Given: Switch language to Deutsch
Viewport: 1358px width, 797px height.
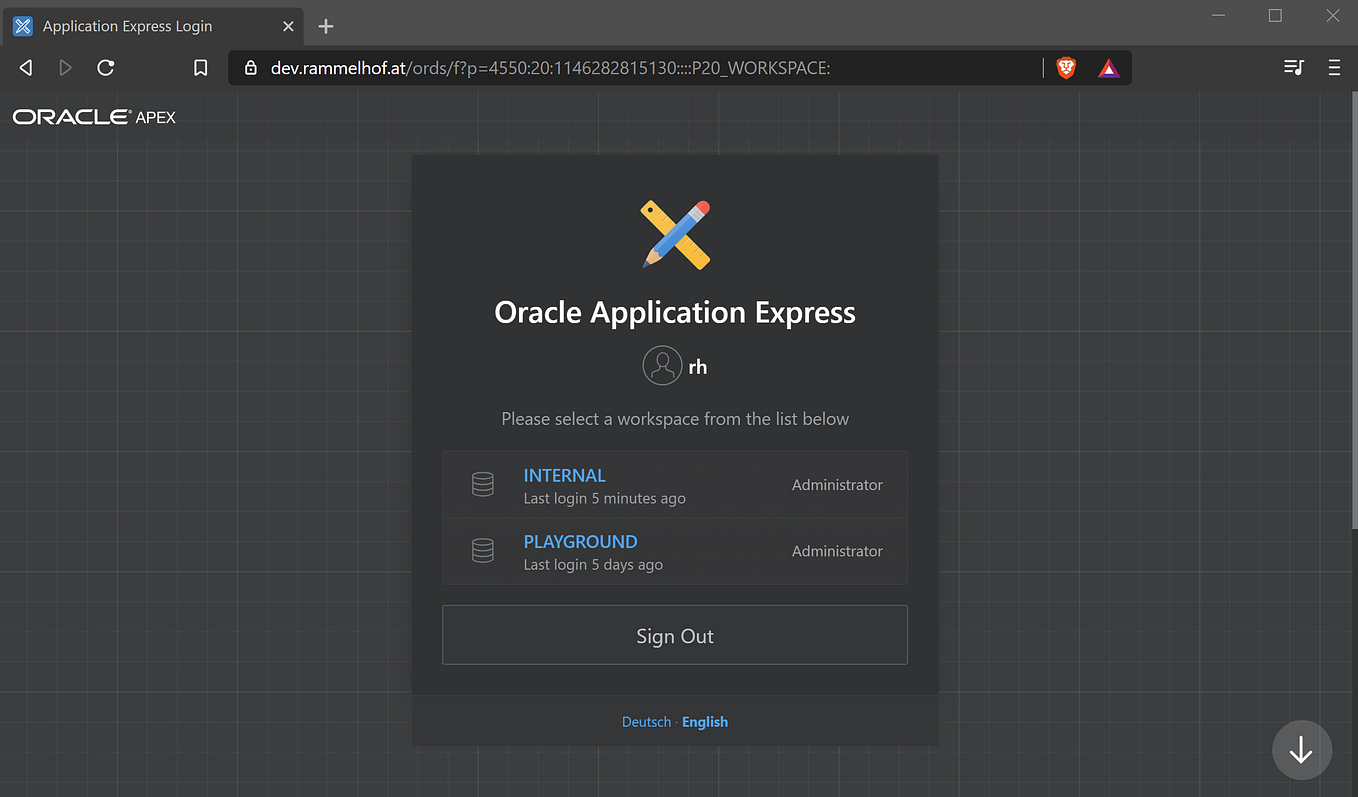Looking at the screenshot, I should pyautogui.click(x=646, y=721).
